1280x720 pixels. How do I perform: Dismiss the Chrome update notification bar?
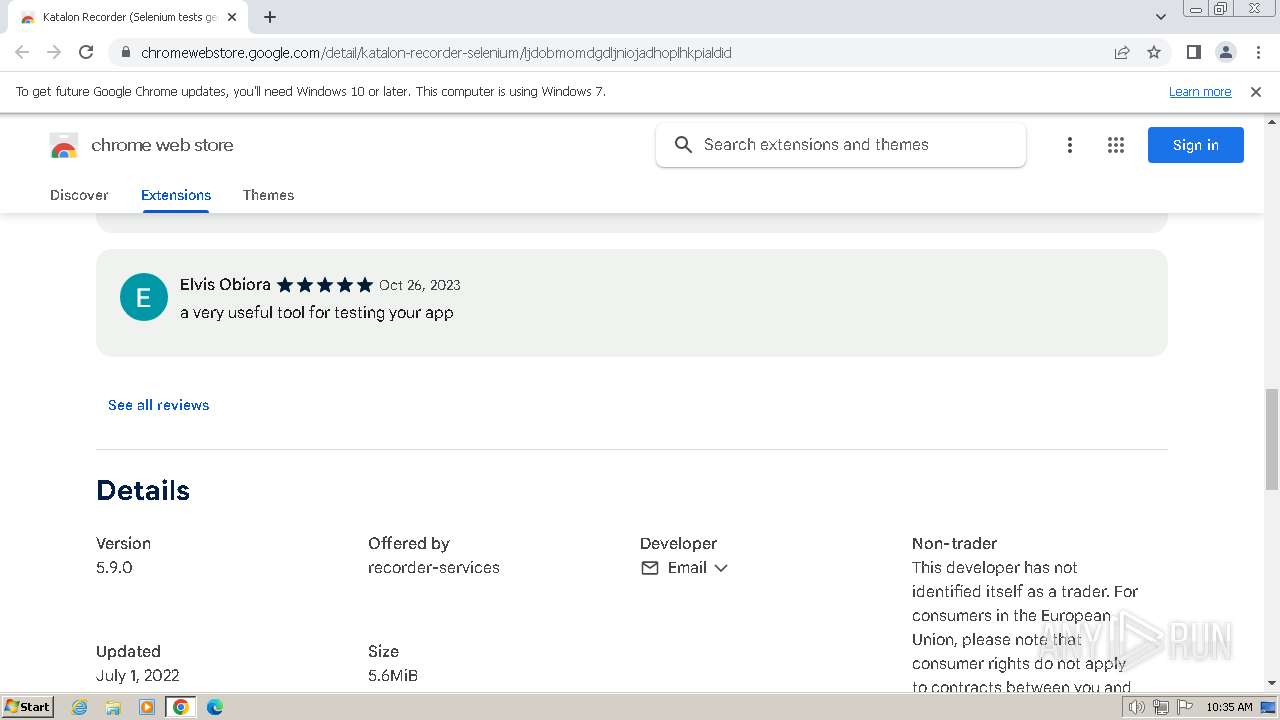pos(1256,91)
